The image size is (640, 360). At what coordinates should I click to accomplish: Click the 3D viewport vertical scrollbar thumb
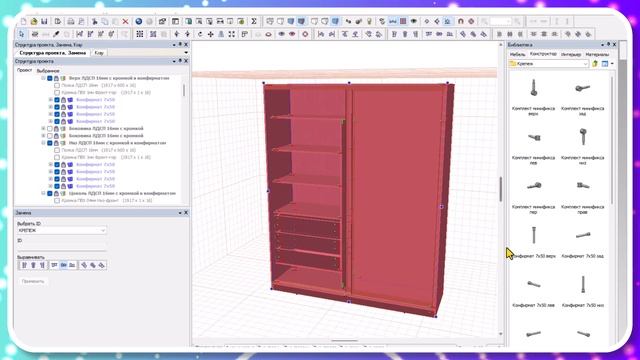click(x=501, y=189)
